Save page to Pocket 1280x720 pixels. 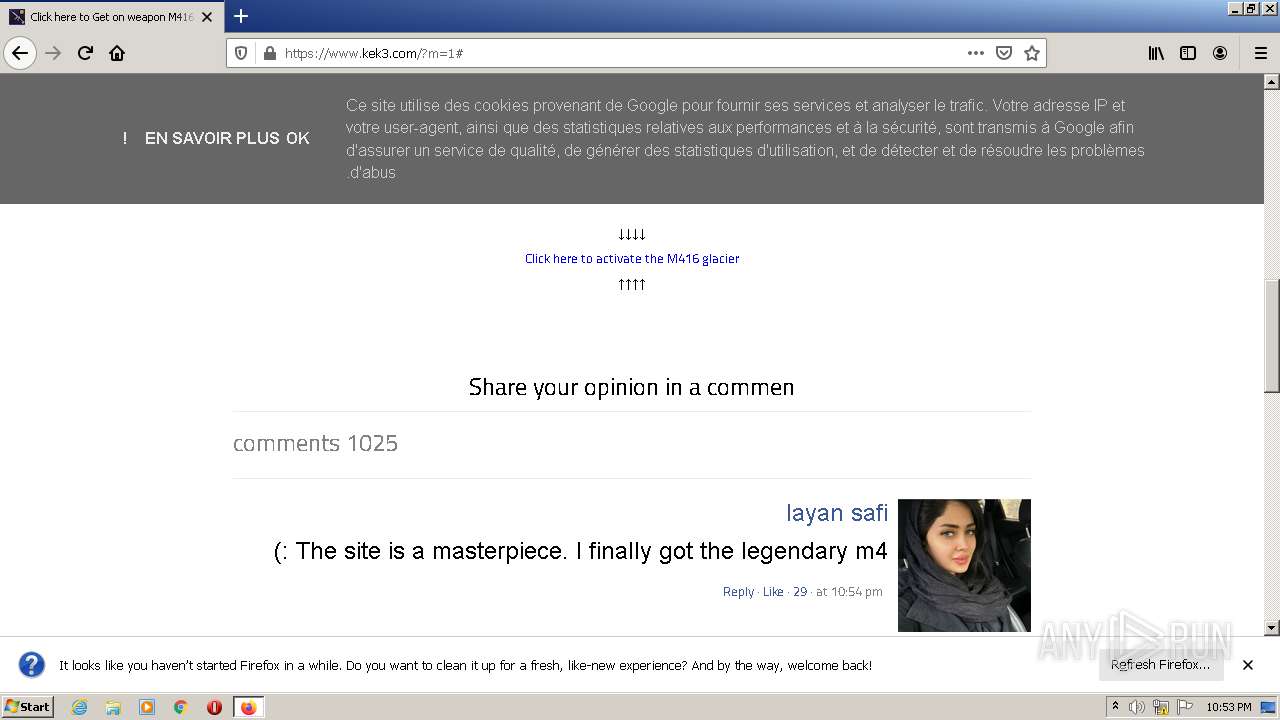pos(1004,53)
